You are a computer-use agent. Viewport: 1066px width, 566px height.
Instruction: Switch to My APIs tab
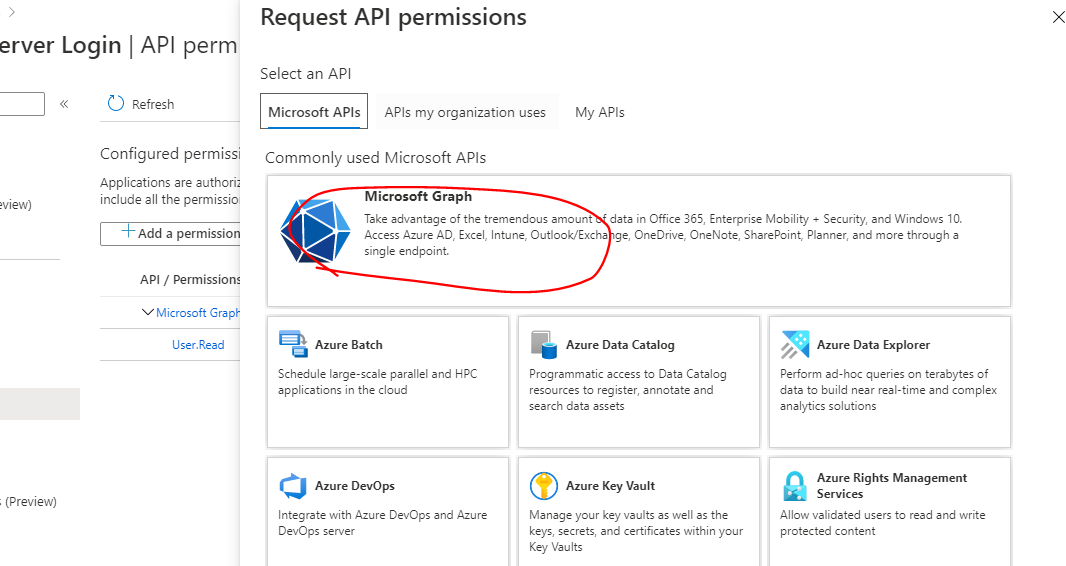pyautogui.click(x=600, y=112)
